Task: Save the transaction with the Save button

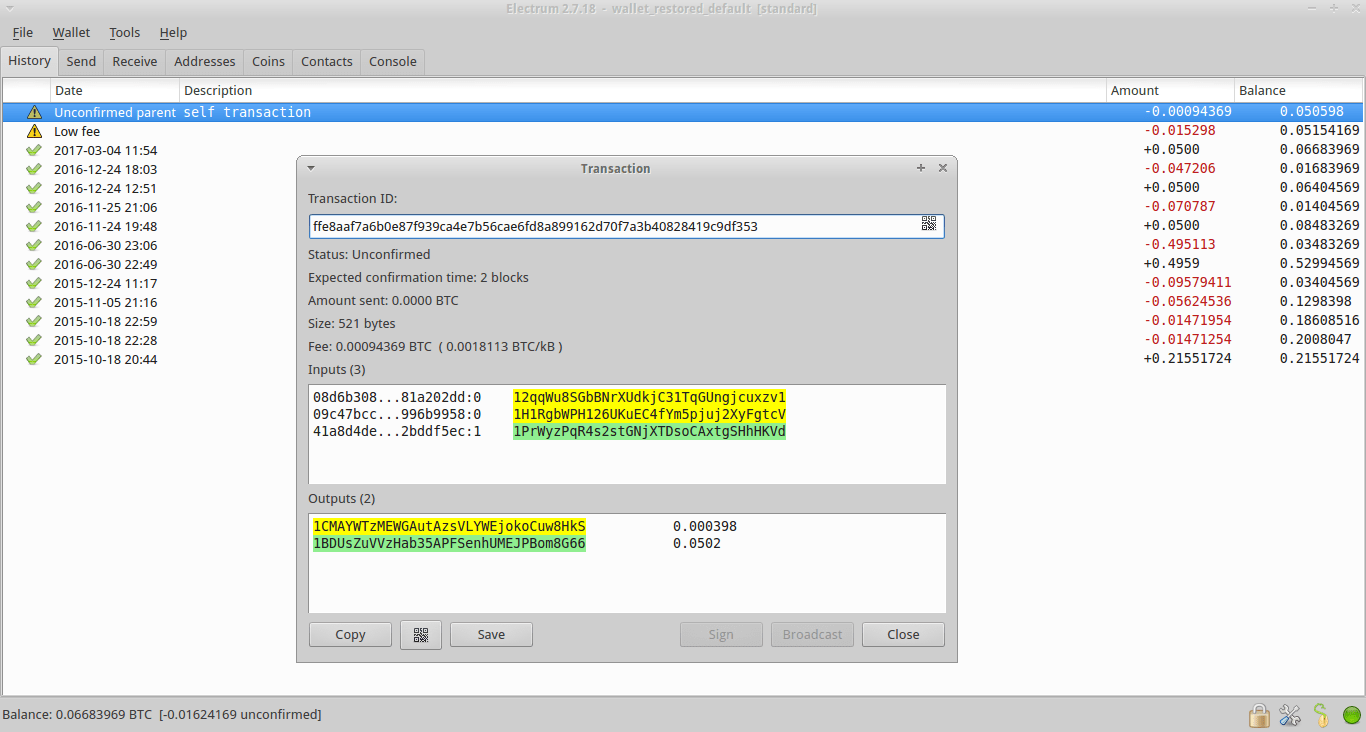Action: 491,635
